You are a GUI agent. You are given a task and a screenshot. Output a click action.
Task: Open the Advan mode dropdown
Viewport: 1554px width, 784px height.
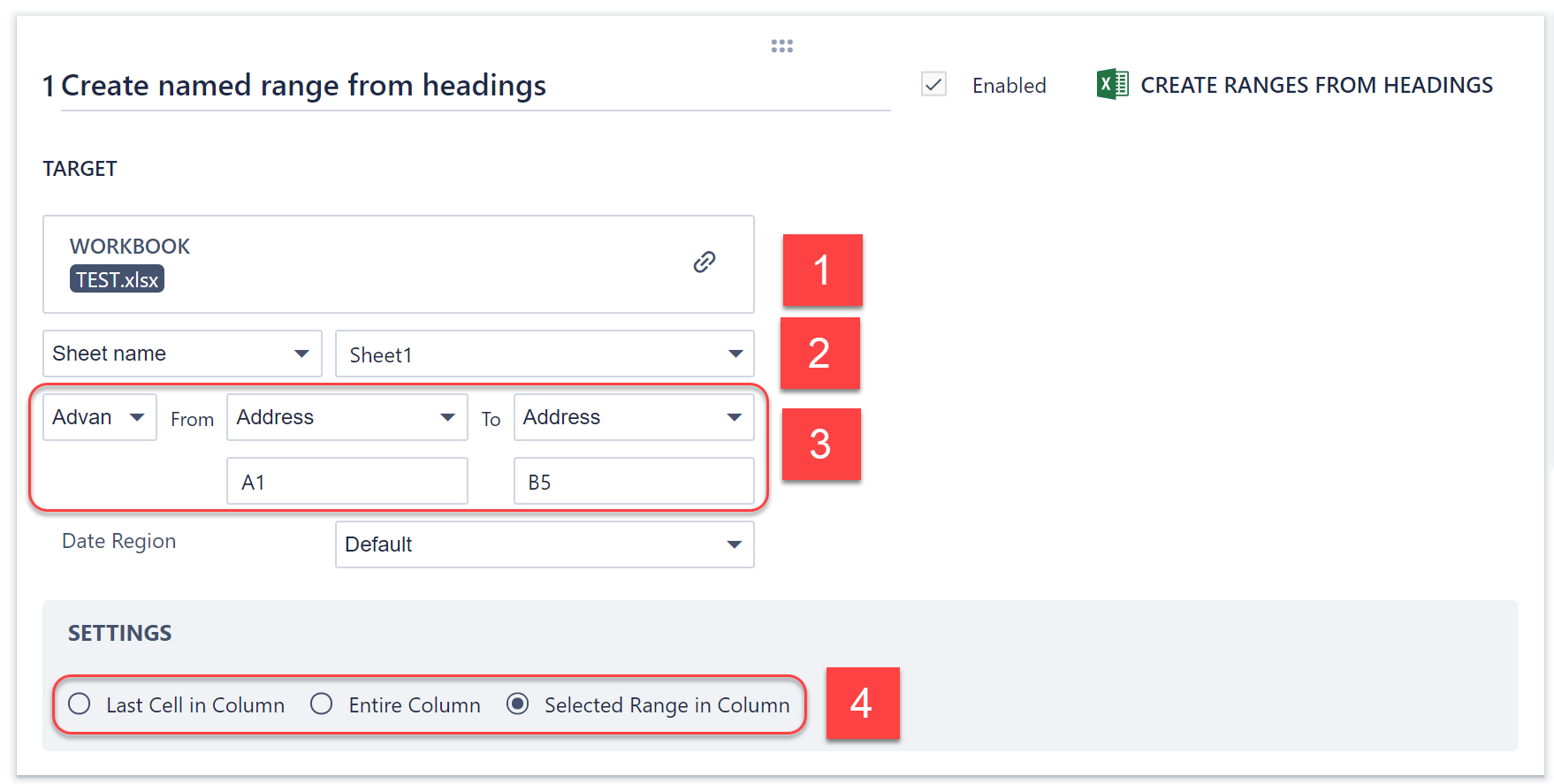tap(99, 417)
